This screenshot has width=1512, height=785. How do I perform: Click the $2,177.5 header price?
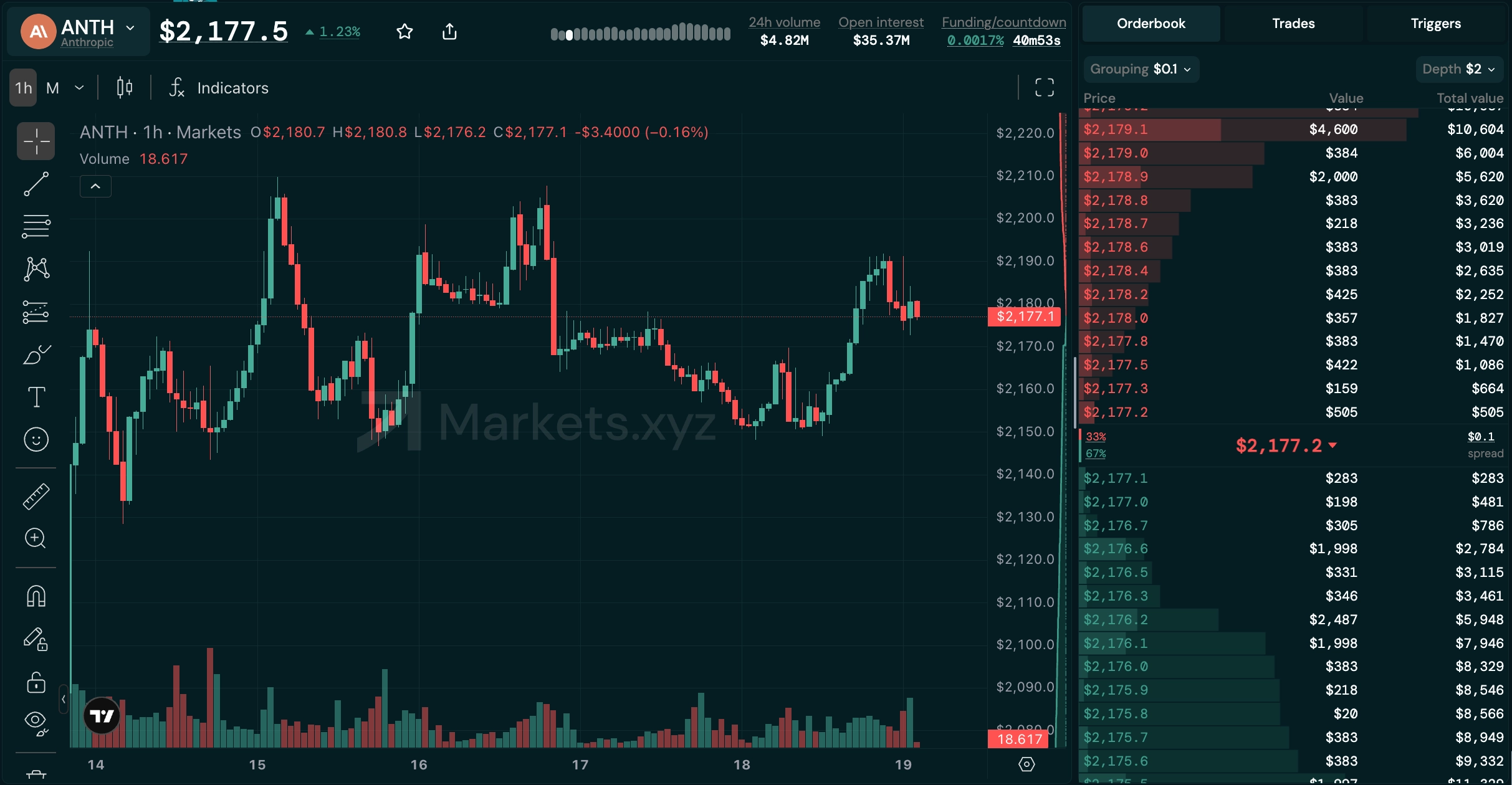pyautogui.click(x=224, y=31)
